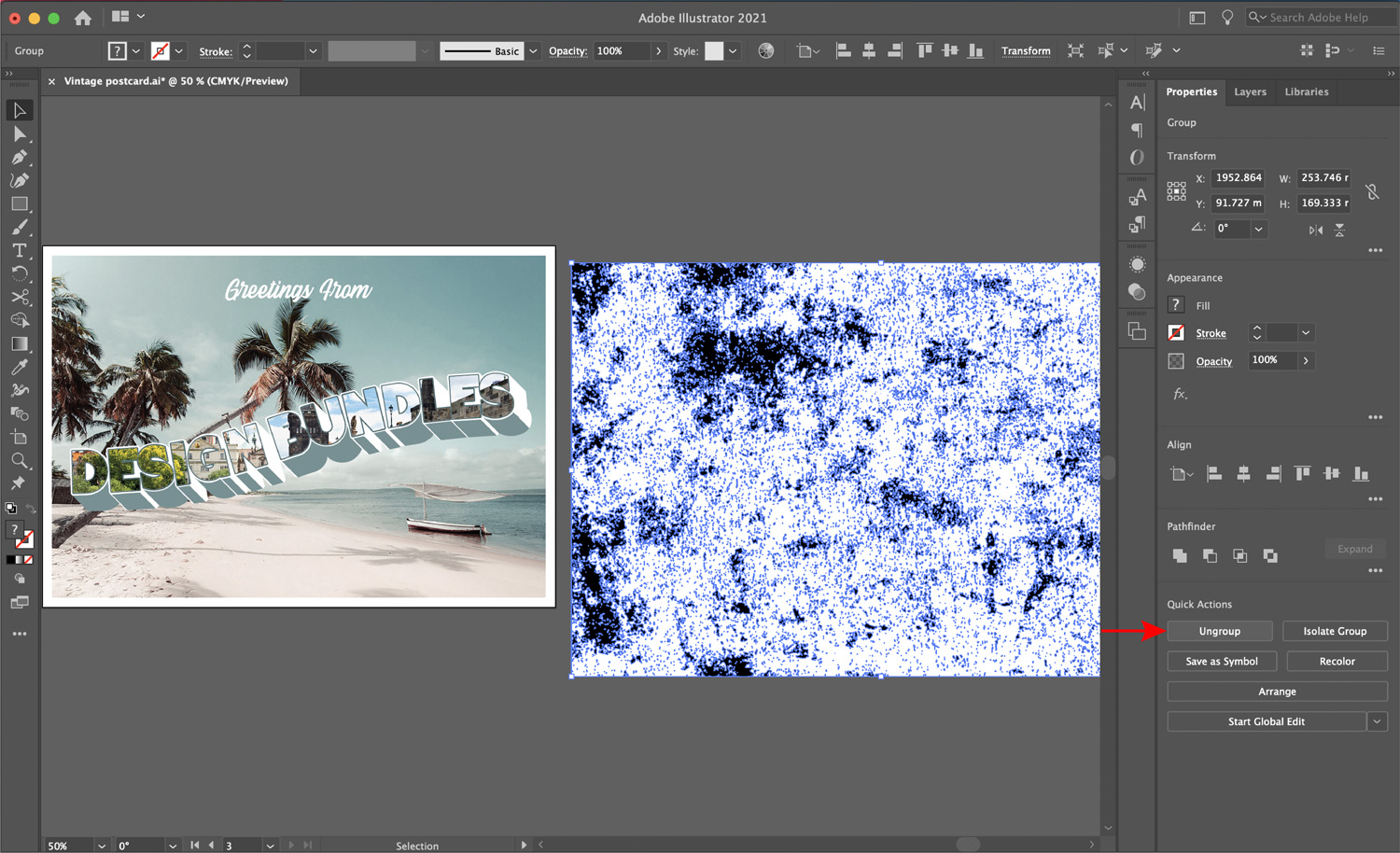Open the Style dropdown in control bar

[x=733, y=51]
